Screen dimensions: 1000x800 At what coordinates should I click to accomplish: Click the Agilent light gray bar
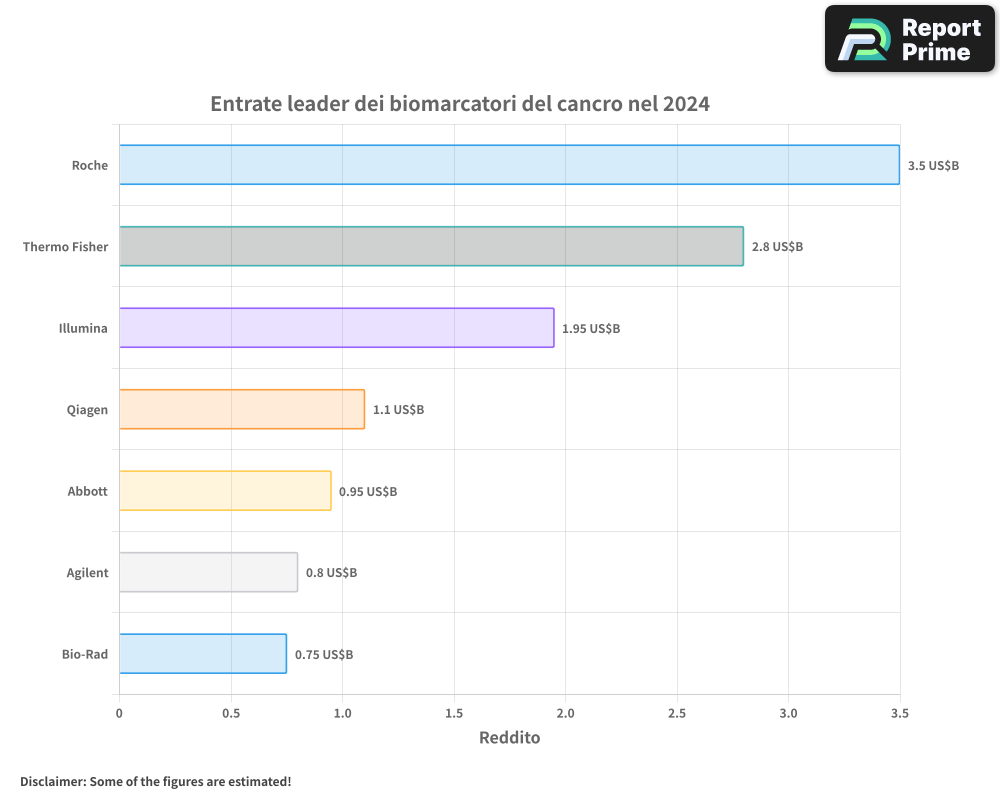click(x=208, y=572)
